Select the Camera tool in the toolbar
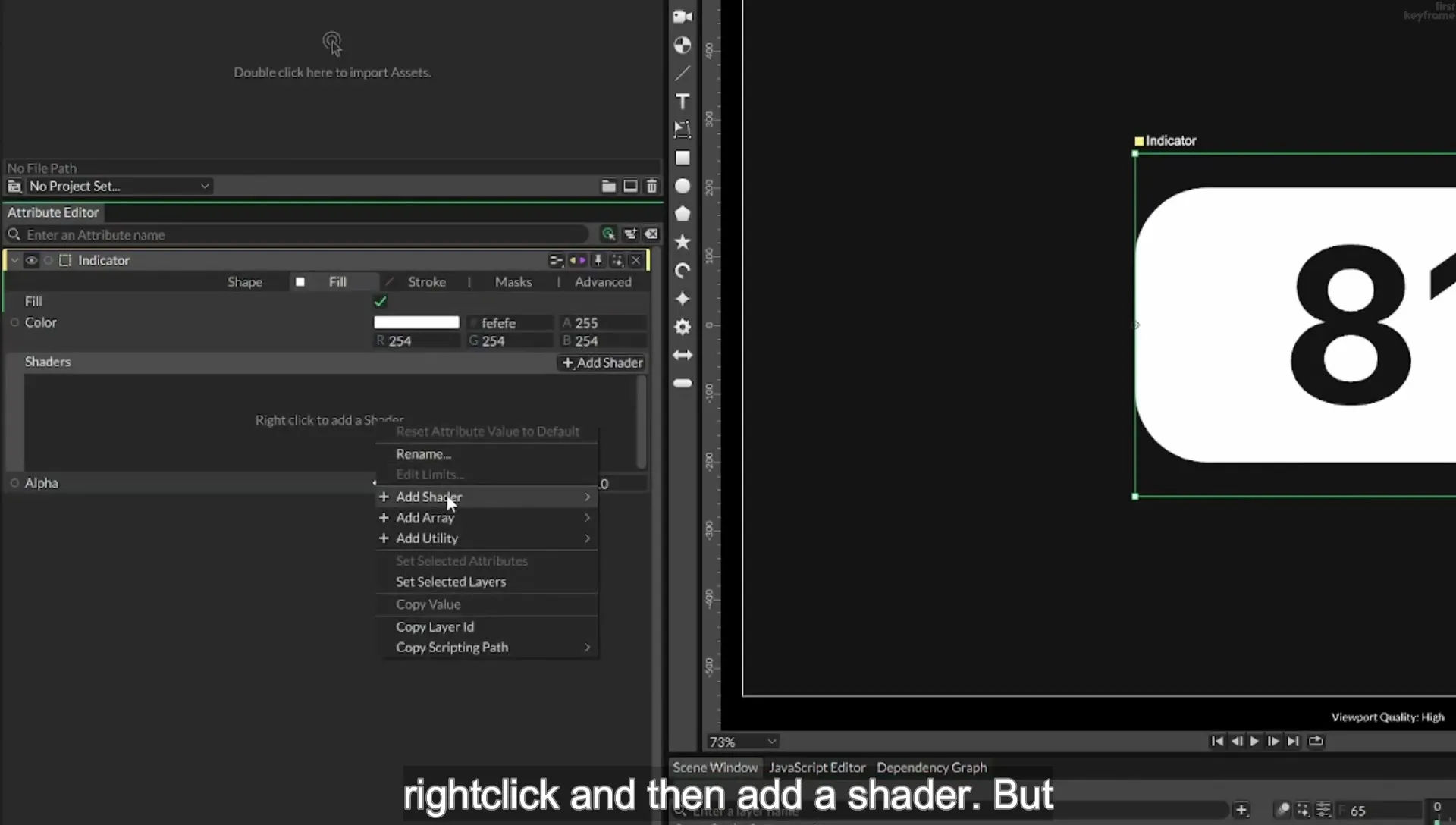The height and width of the screenshot is (825, 1456). [682, 17]
